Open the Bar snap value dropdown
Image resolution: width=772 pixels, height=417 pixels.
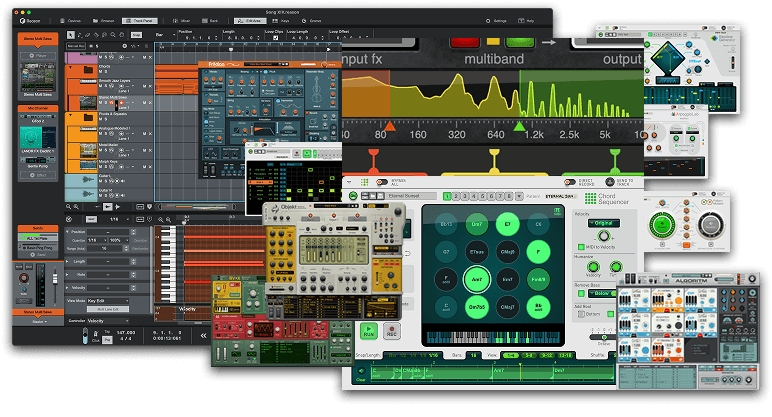coord(164,35)
